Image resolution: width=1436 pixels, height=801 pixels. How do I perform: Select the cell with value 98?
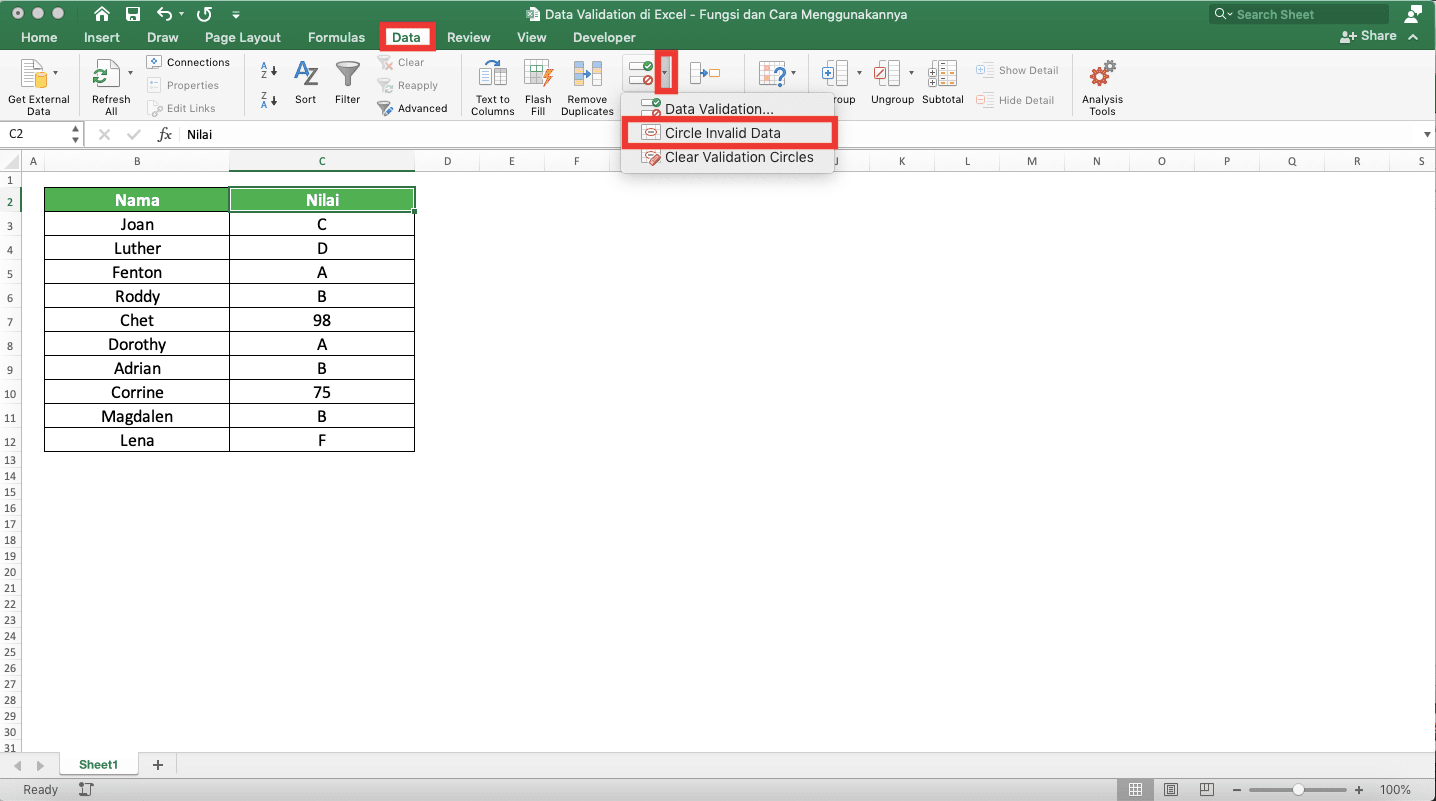point(322,320)
